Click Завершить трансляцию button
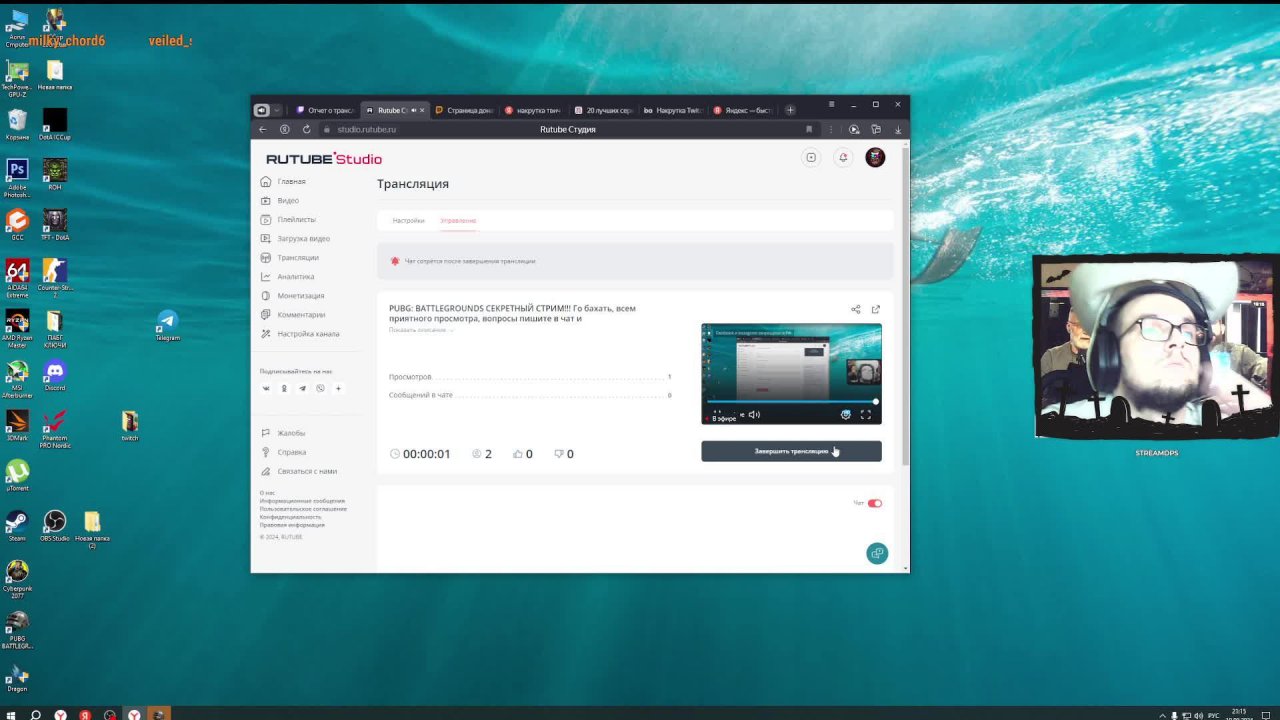 (791, 452)
